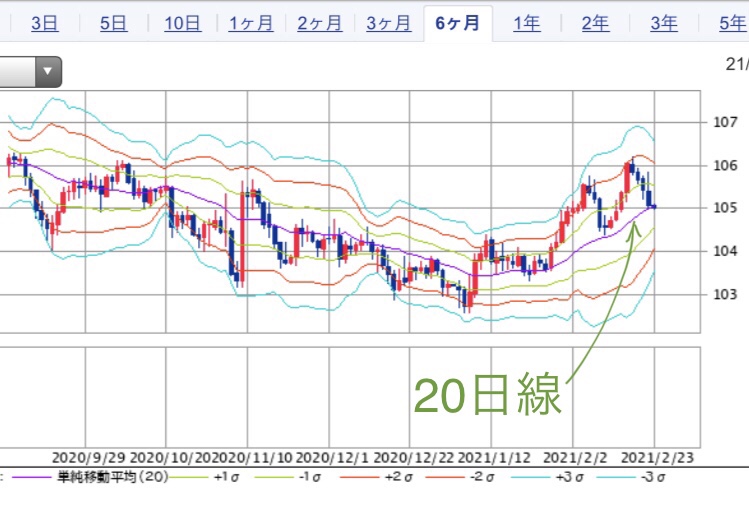Image resolution: width=749 pixels, height=508 pixels.
Task: Select the 2年 time period
Action: [x=596, y=24]
